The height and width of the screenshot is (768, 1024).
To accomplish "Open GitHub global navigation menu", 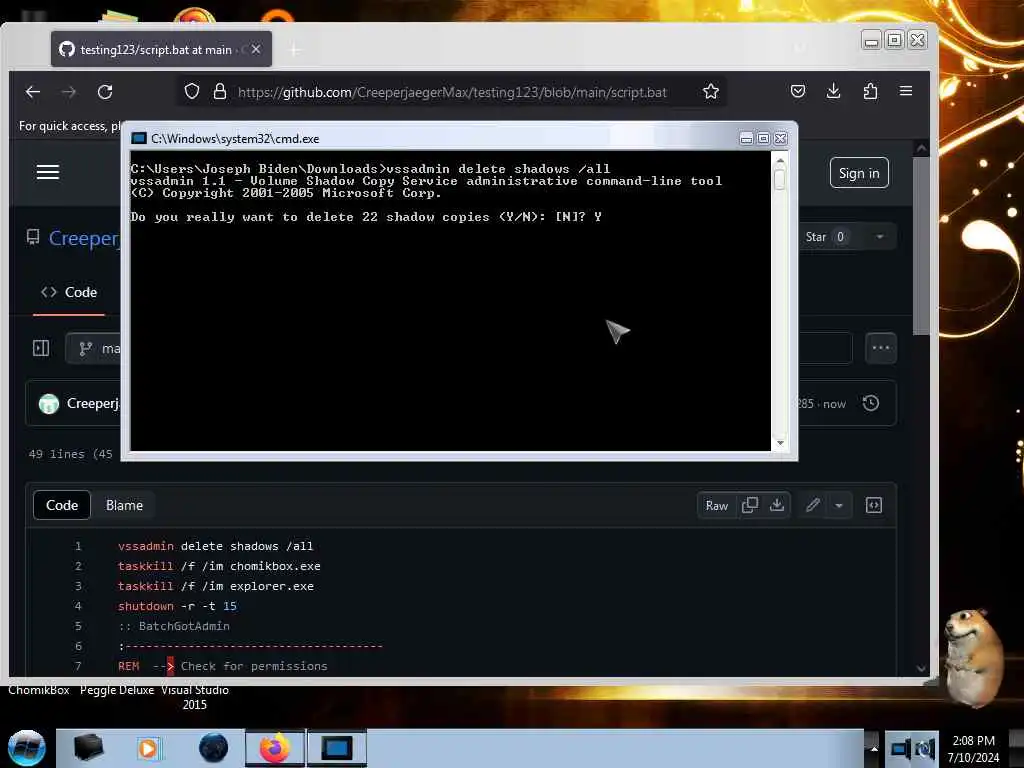I will (48, 172).
